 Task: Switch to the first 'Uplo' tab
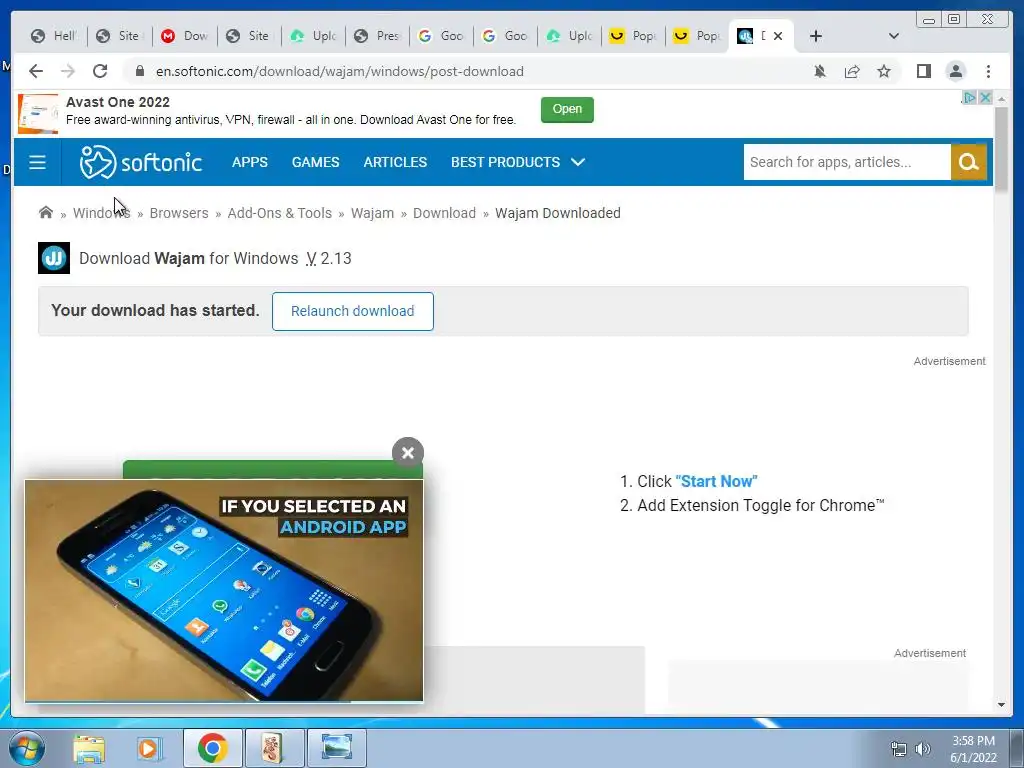[313, 36]
